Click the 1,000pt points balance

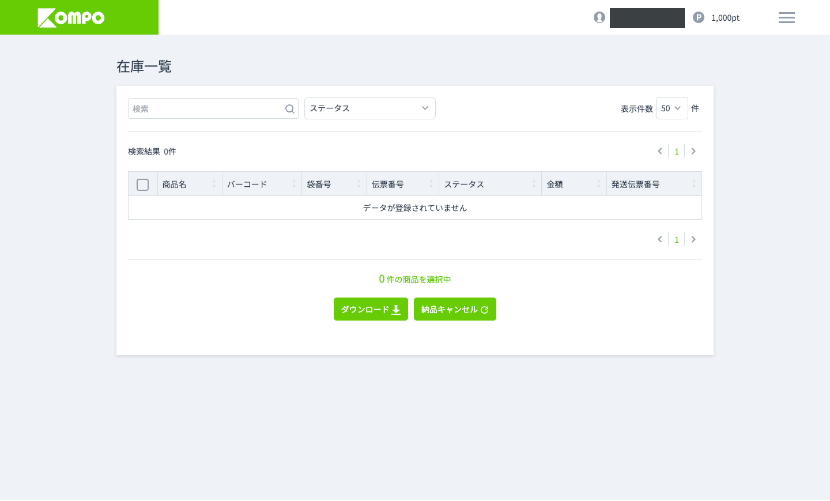coord(725,18)
